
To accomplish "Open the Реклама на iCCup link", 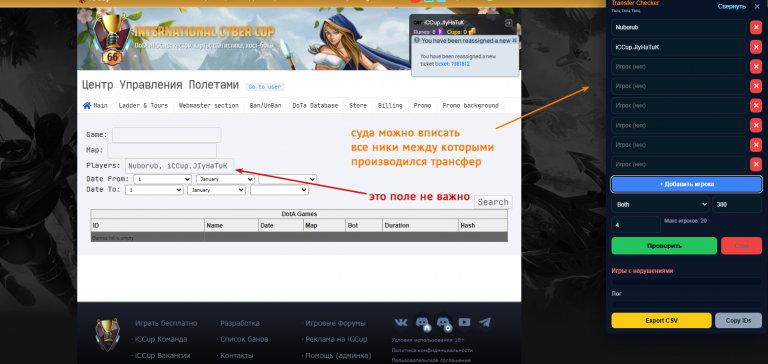I will pos(336,339).
